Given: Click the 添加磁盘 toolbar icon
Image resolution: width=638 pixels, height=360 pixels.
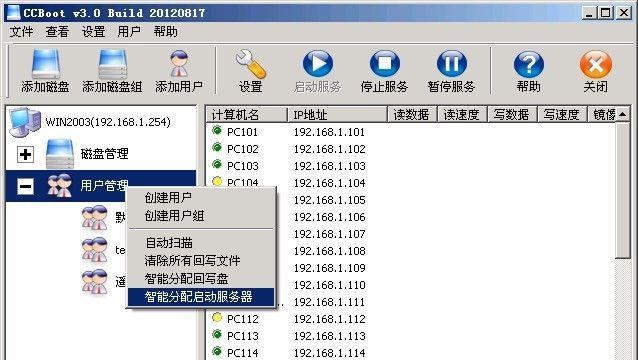Looking at the screenshot, I should click(x=45, y=64).
